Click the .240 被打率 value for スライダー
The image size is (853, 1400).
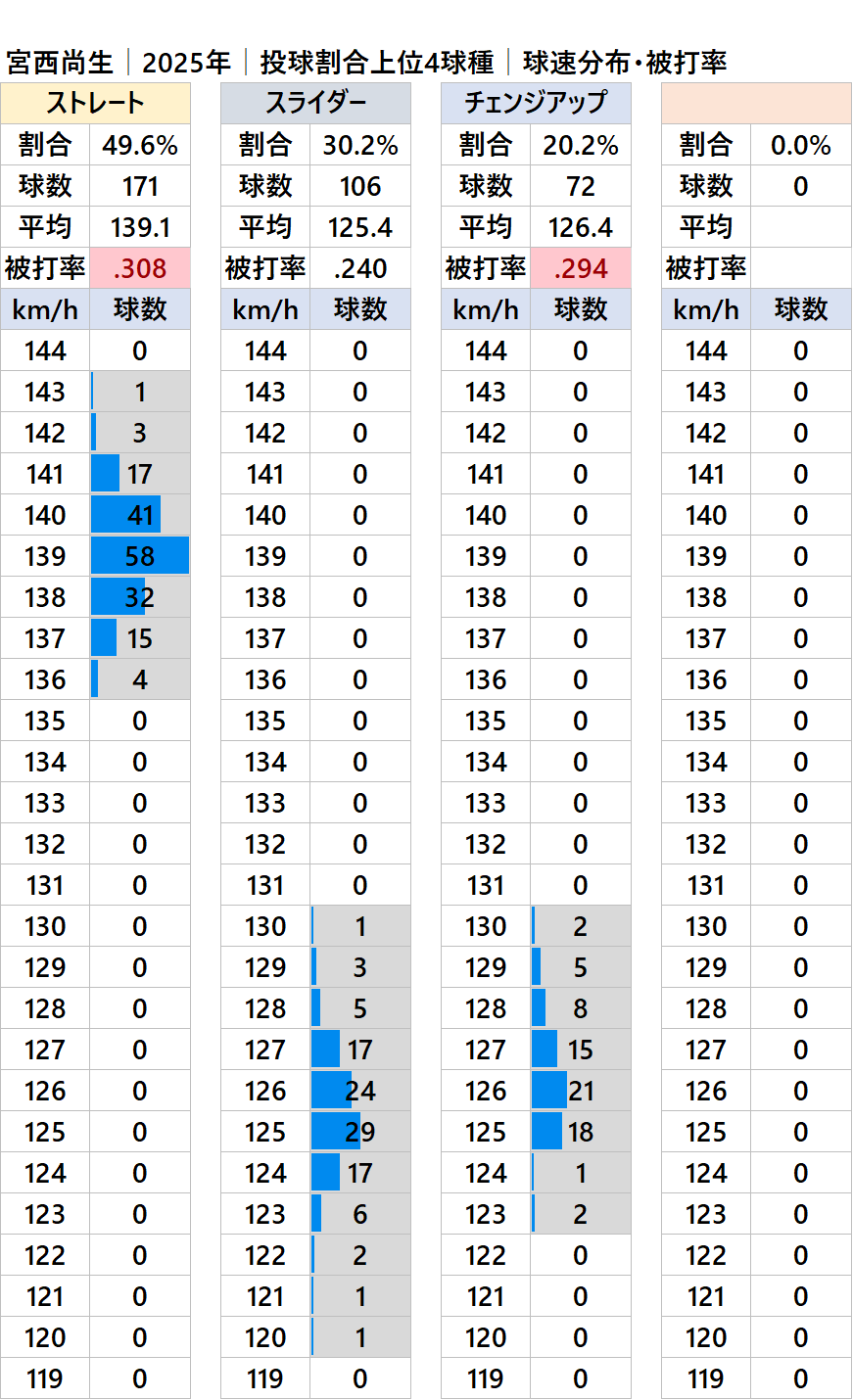pos(360,268)
